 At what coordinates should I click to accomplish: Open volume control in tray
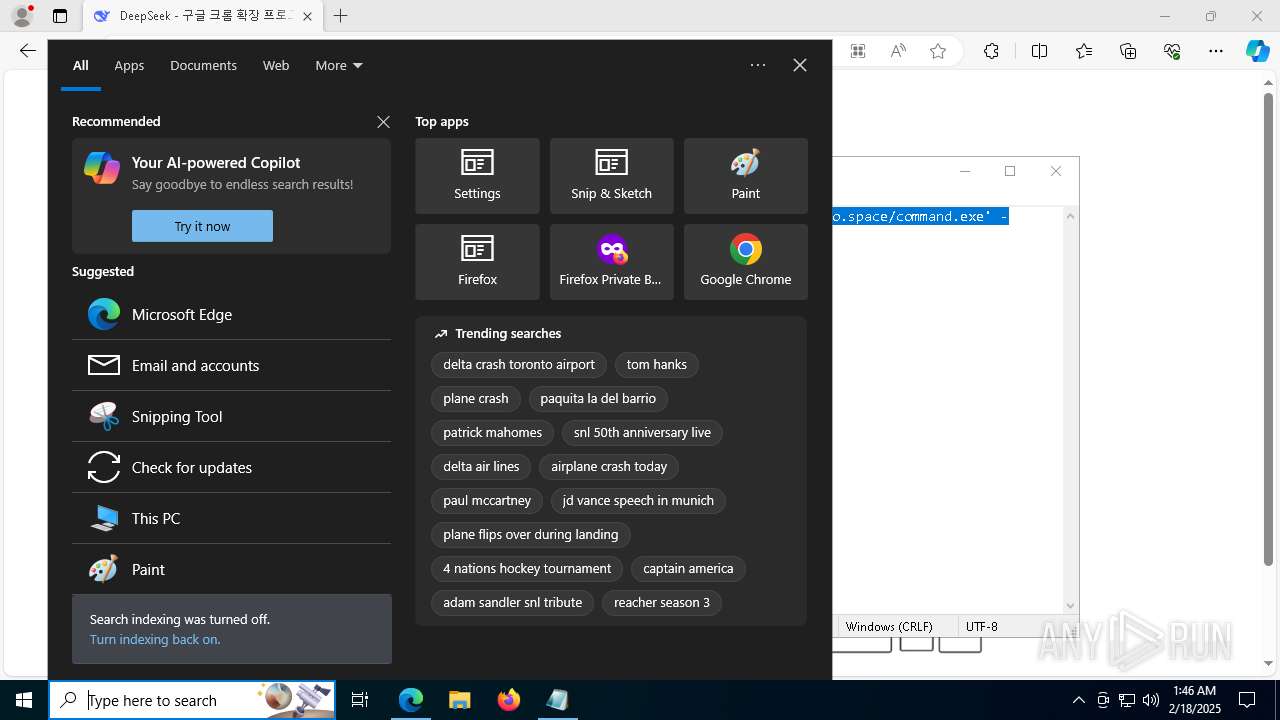coord(1151,700)
